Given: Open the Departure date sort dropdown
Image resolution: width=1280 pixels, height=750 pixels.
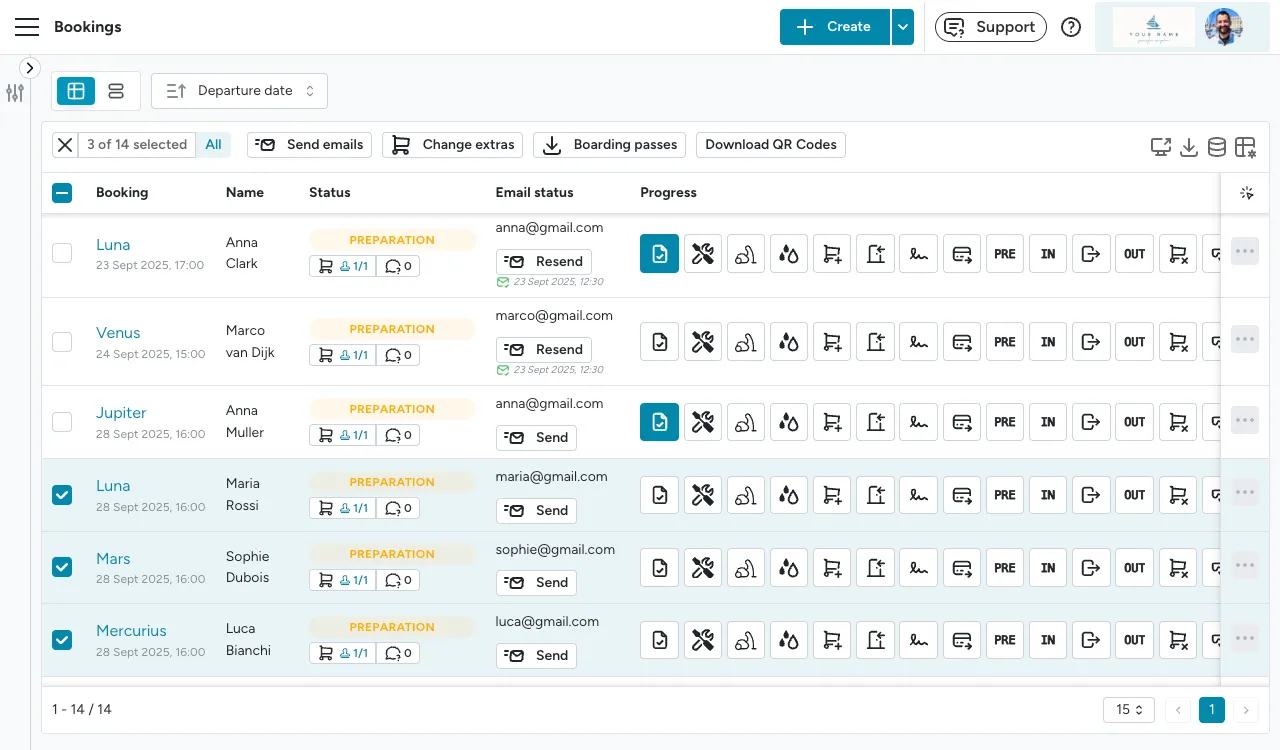Looking at the screenshot, I should [x=239, y=90].
